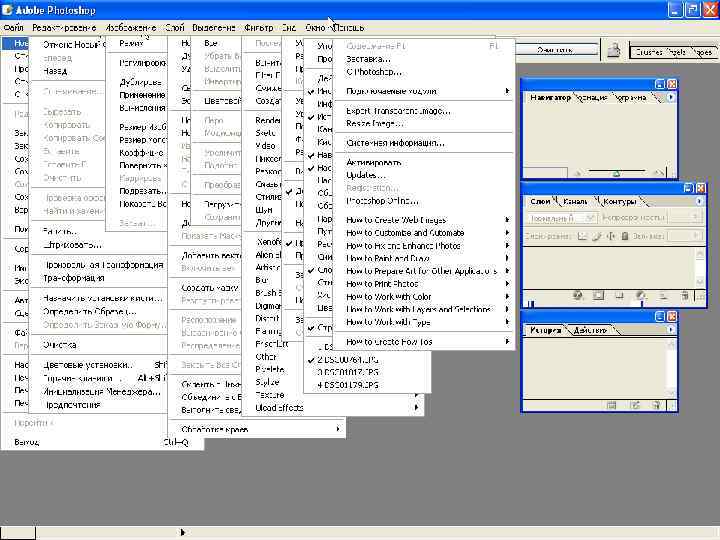The height and width of the screenshot is (540, 720).
Task: Open the Файл menu
Action: [x=13, y=28]
